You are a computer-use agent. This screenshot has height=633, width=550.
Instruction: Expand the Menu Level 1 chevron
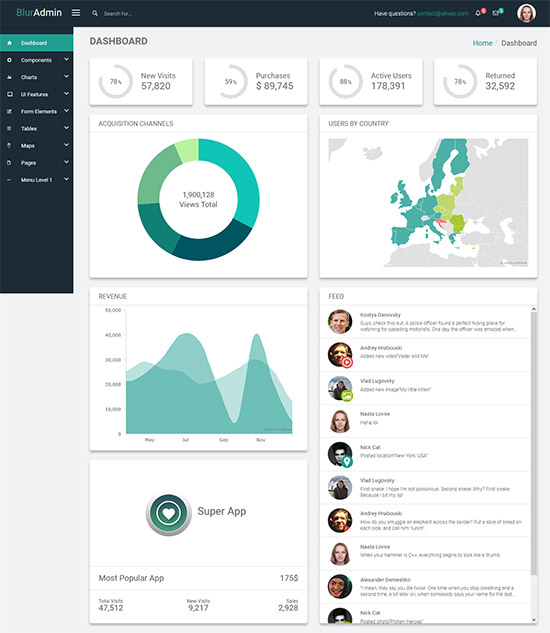coord(66,179)
